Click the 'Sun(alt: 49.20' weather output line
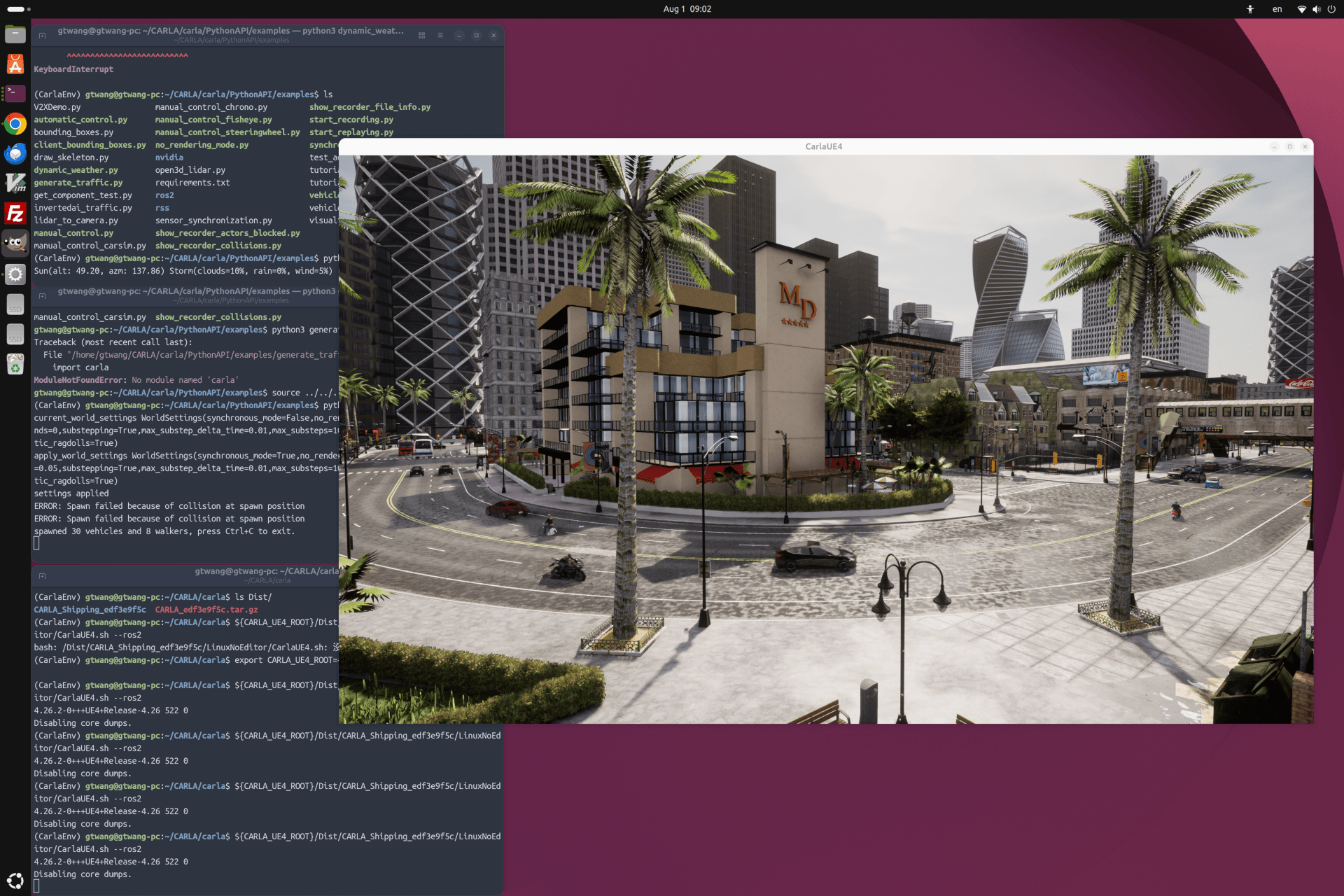This screenshot has width=1344, height=896. click(183, 271)
